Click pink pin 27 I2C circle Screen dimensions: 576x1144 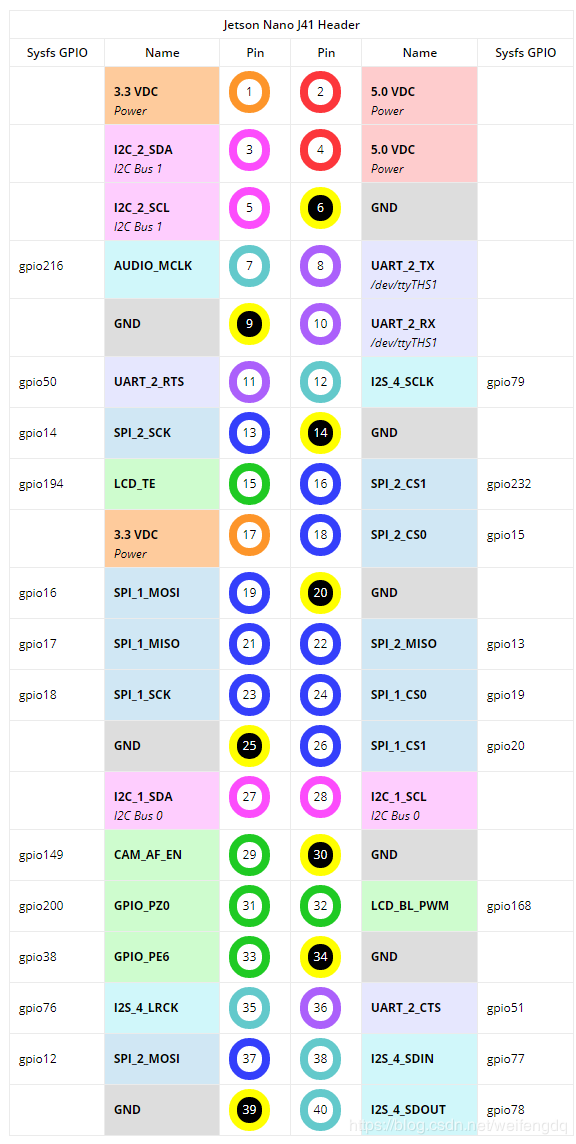[x=250, y=797]
